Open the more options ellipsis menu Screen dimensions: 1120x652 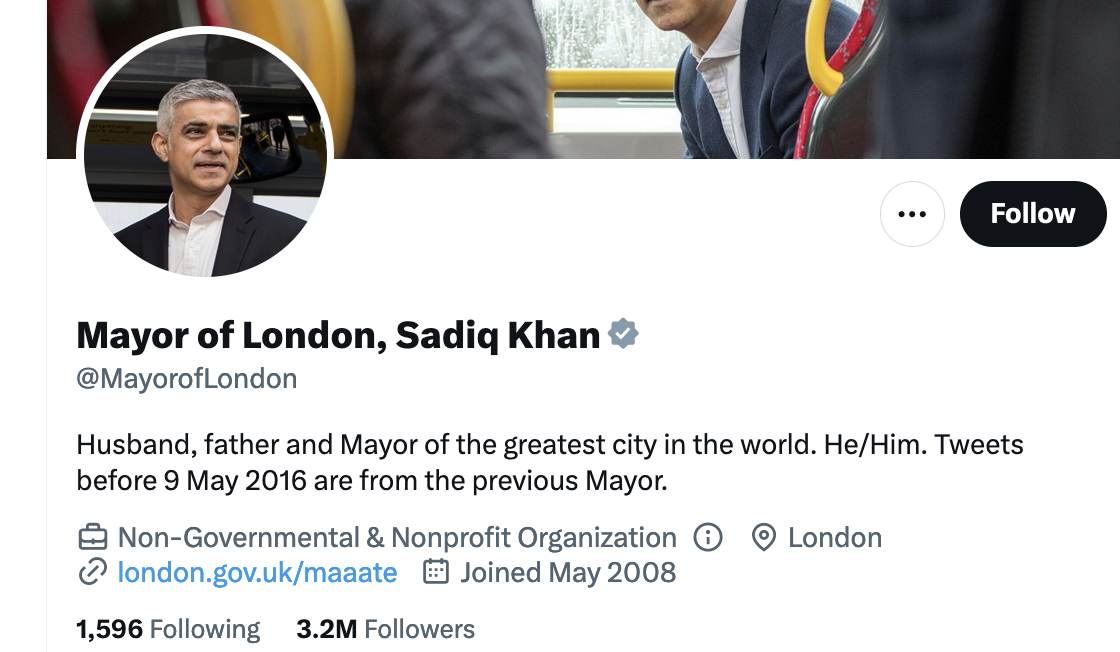click(912, 214)
